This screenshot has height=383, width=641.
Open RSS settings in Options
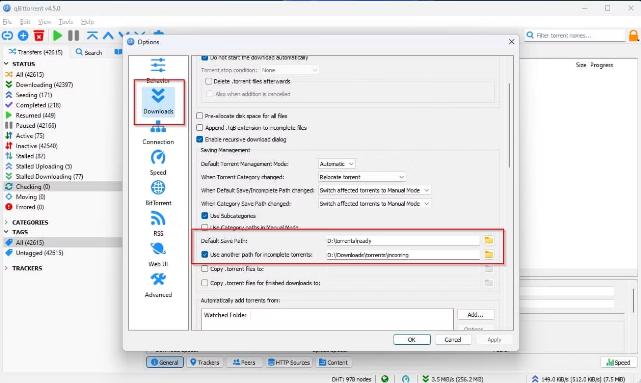pyautogui.click(x=158, y=224)
